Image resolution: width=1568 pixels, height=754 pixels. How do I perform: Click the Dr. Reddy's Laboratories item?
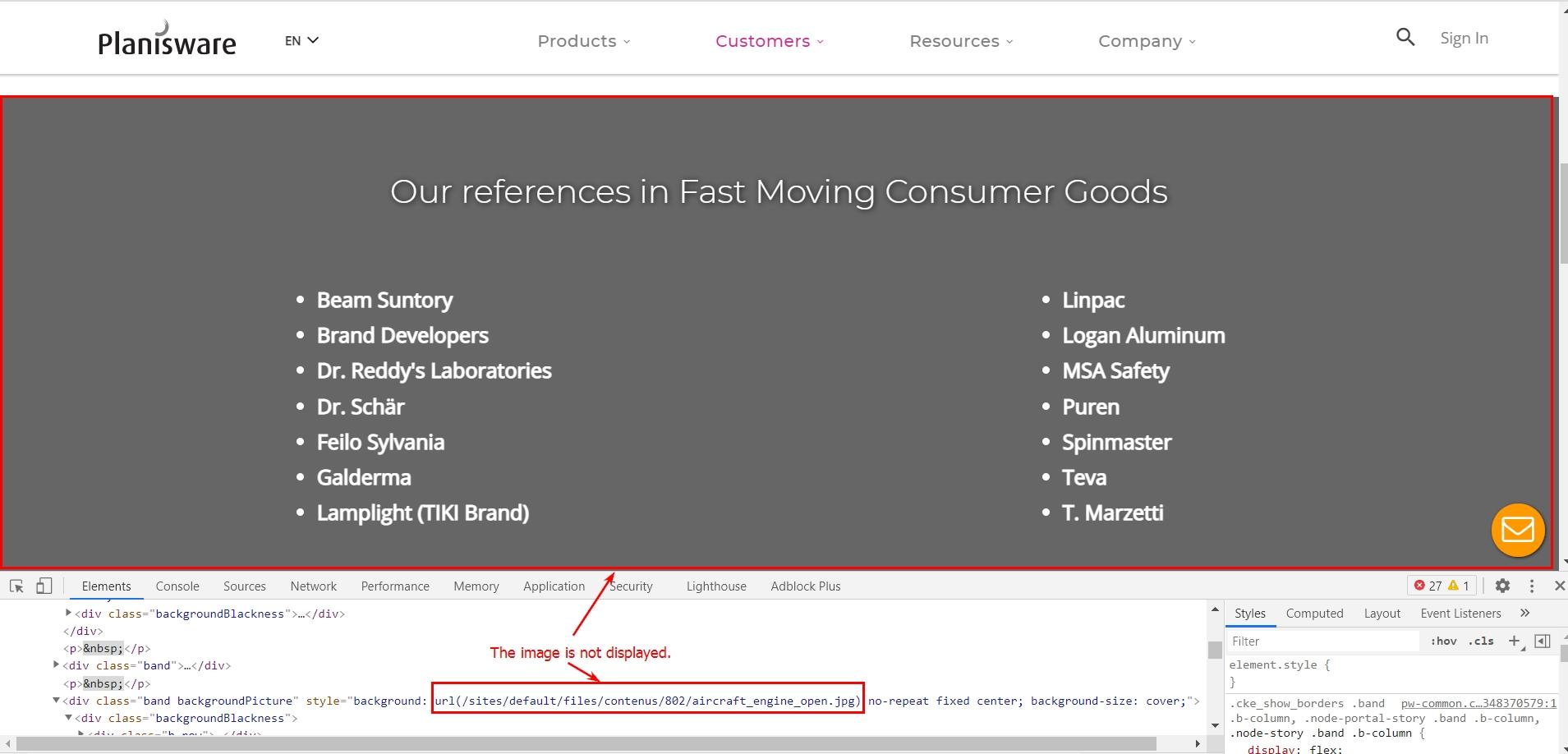tap(434, 370)
